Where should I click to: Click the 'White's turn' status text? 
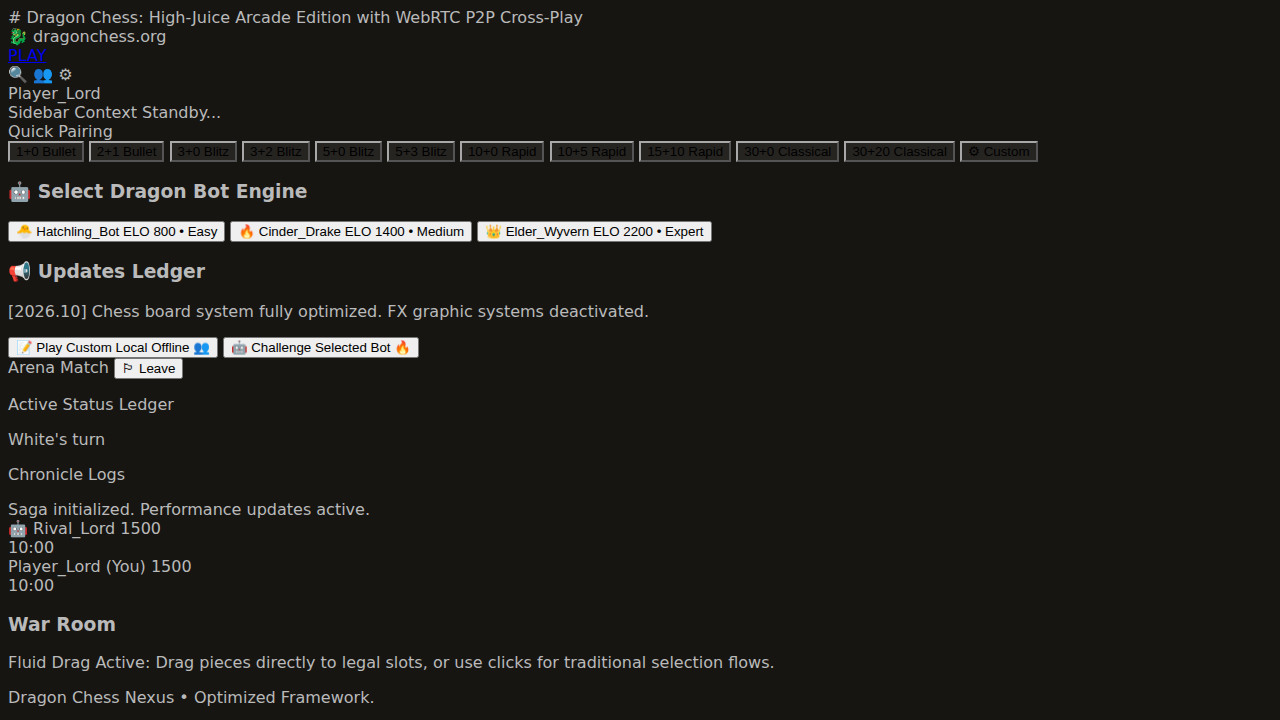(56, 440)
